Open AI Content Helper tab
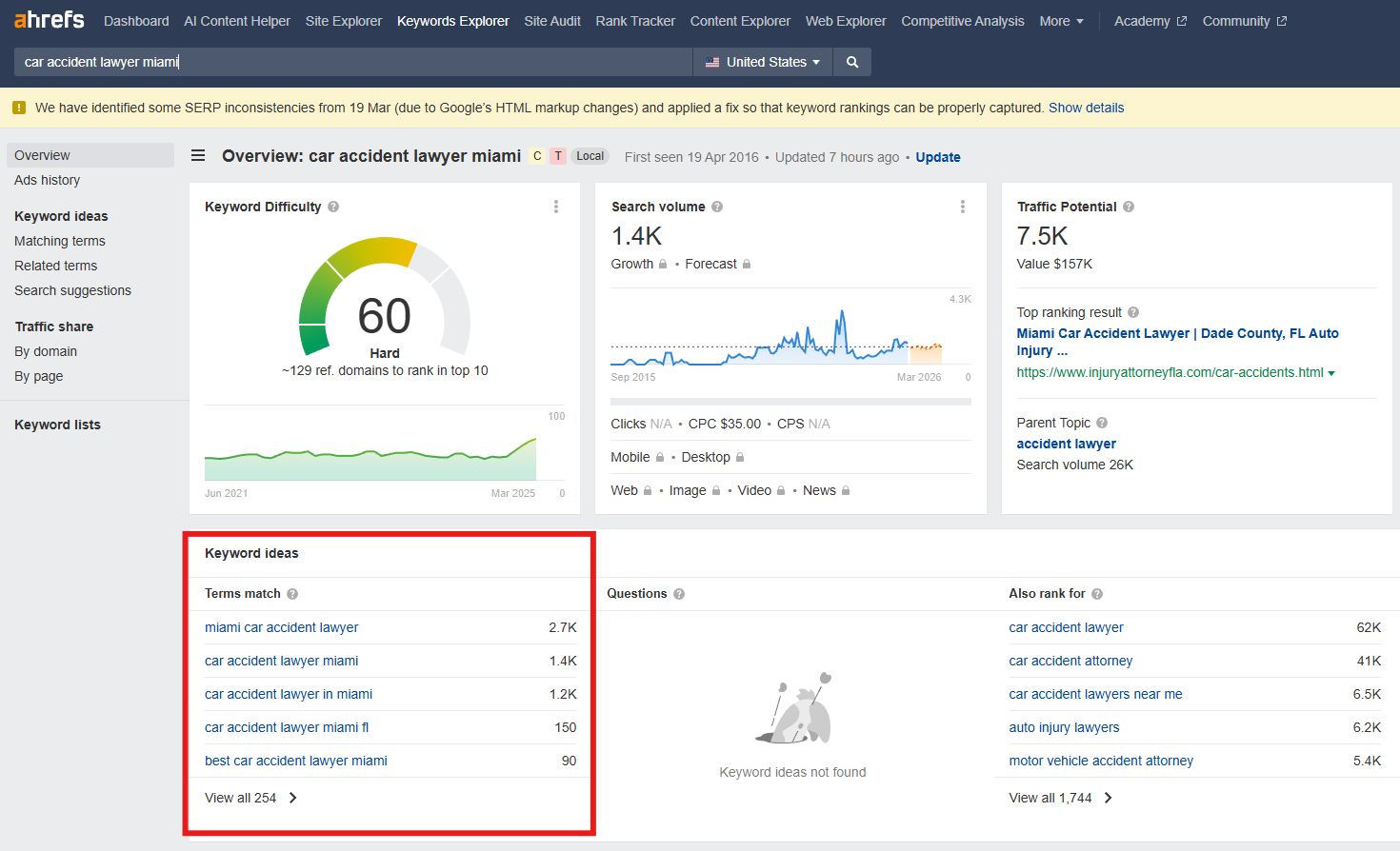Image resolution: width=1400 pixels, height=851 pixels. click(237, 21)
